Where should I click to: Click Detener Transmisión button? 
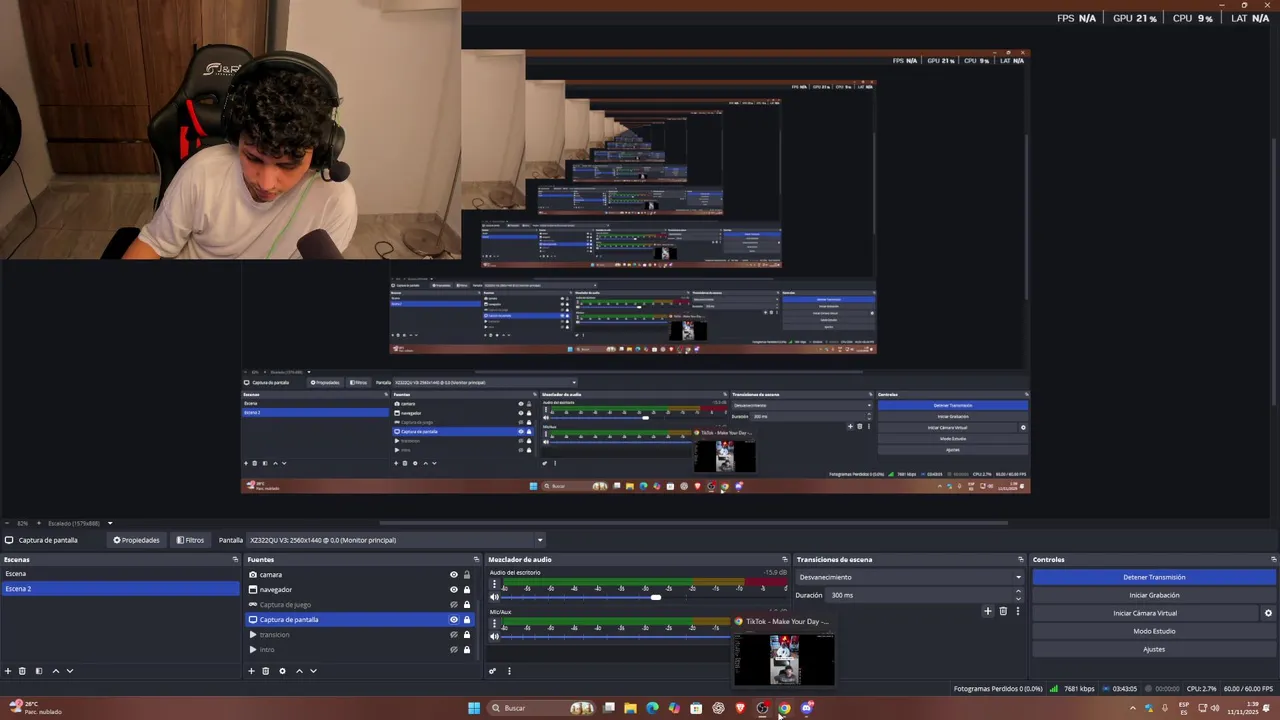pos(1154,577)
